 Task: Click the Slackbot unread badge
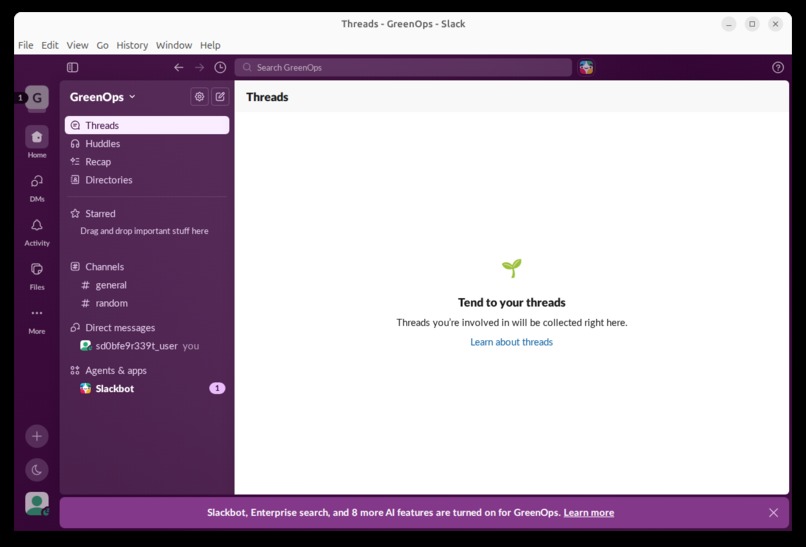pos(217,388)
